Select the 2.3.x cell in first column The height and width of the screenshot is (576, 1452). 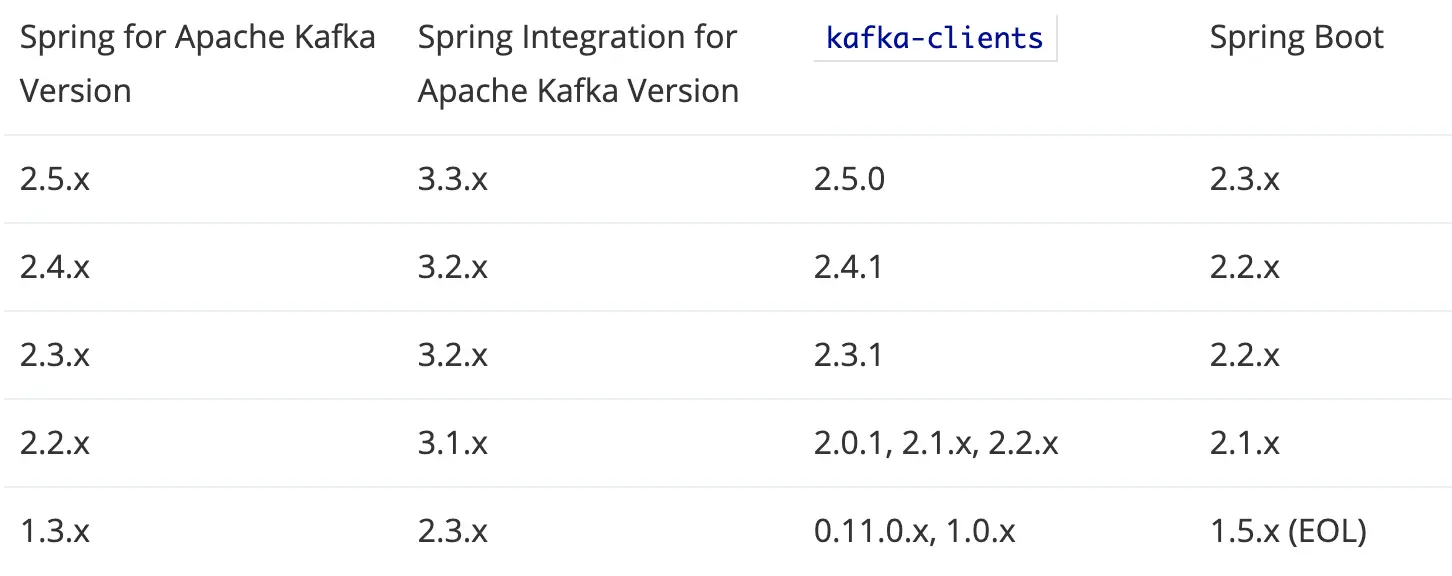tap(55, 356)
